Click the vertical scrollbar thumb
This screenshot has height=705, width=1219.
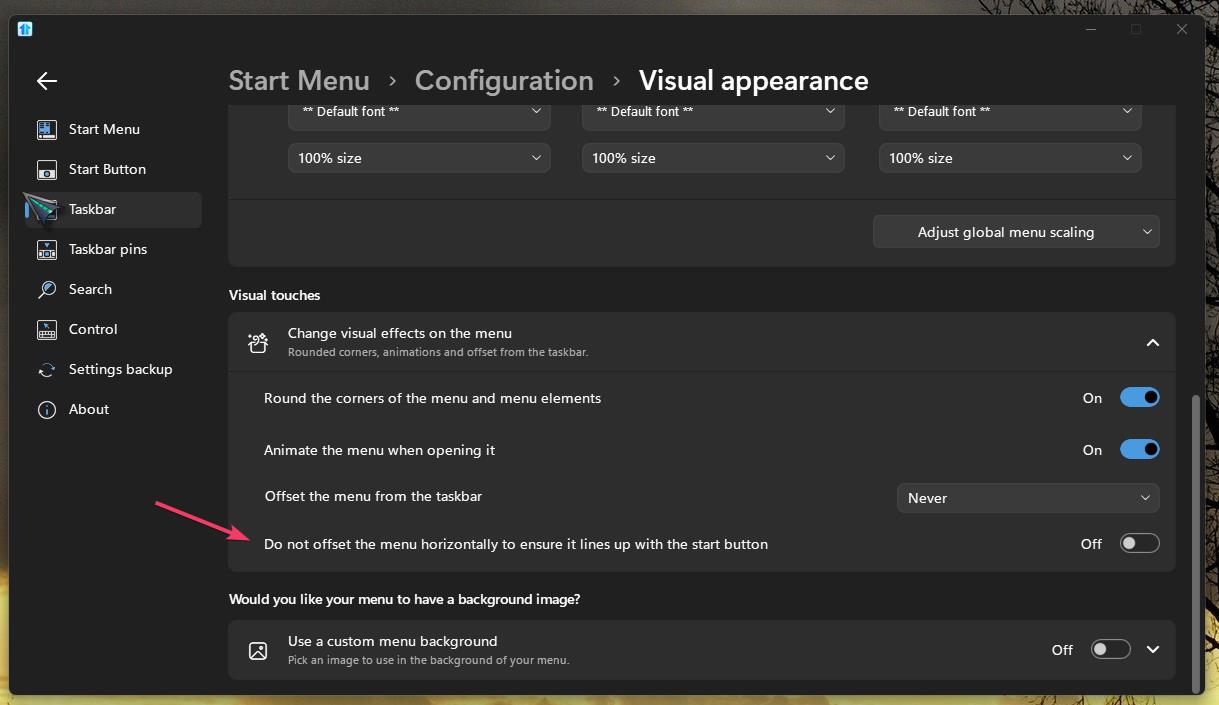coord(1197,540)
